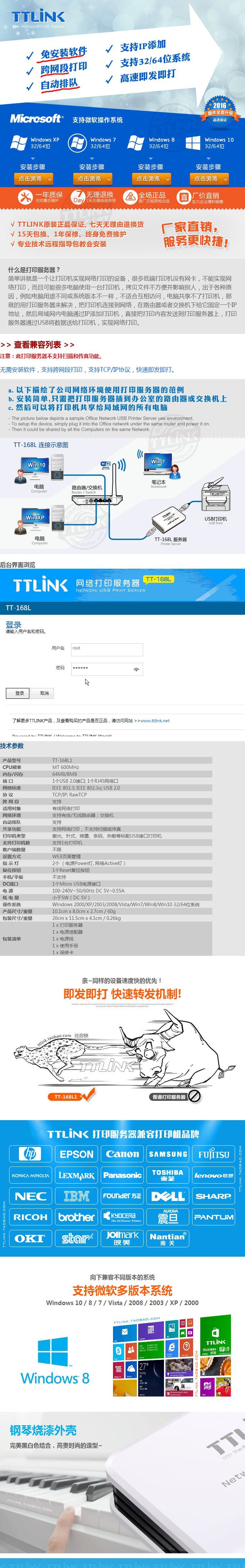Click the FUJITSU brand logo
245x1568 pixels.
coord(213,1154)
